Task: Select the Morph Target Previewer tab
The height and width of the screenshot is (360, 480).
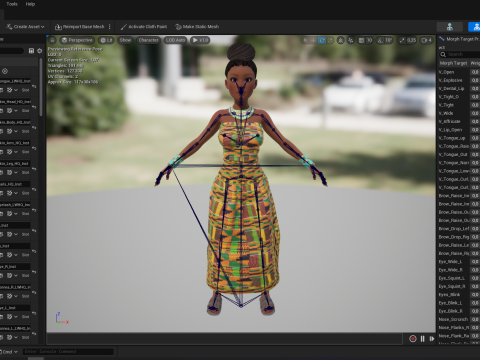Action: [x=460, y=39]
